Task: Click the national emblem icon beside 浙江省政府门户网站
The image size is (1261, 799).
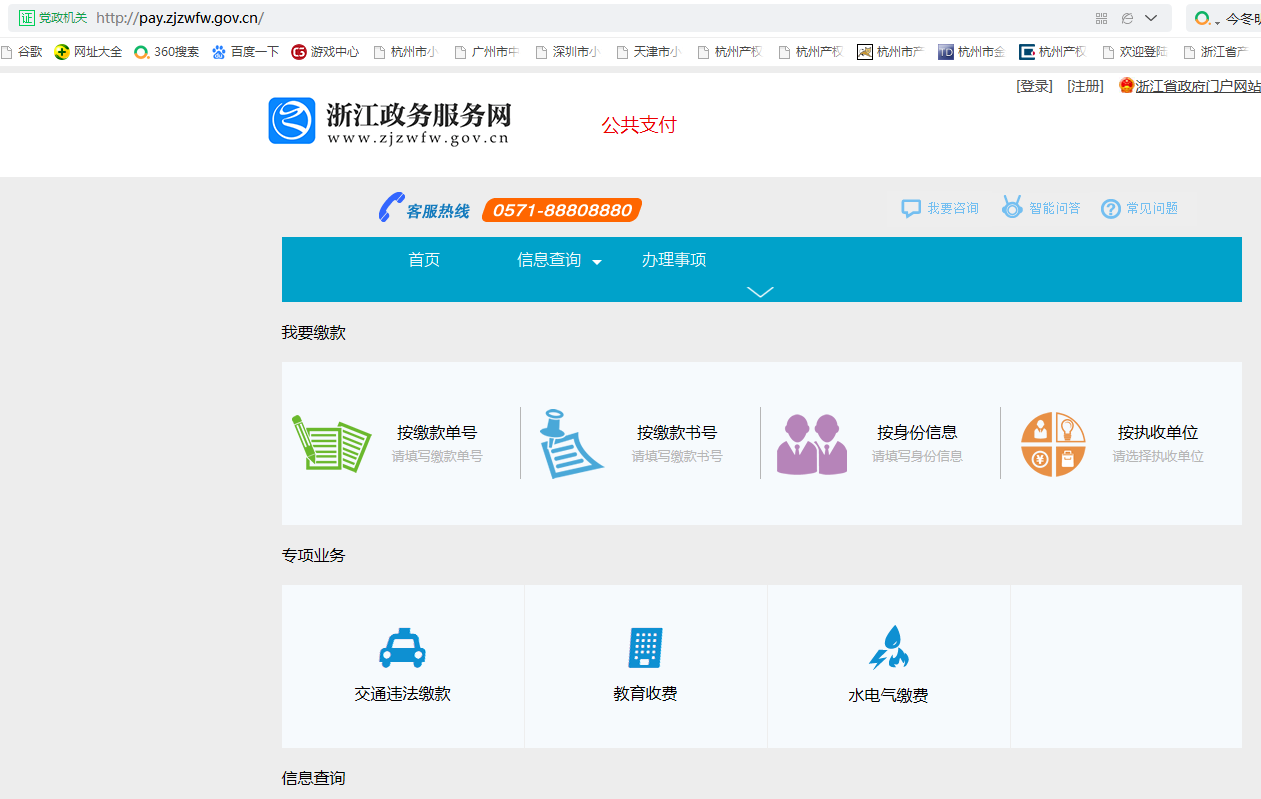Action: (x=1127, y=86)
